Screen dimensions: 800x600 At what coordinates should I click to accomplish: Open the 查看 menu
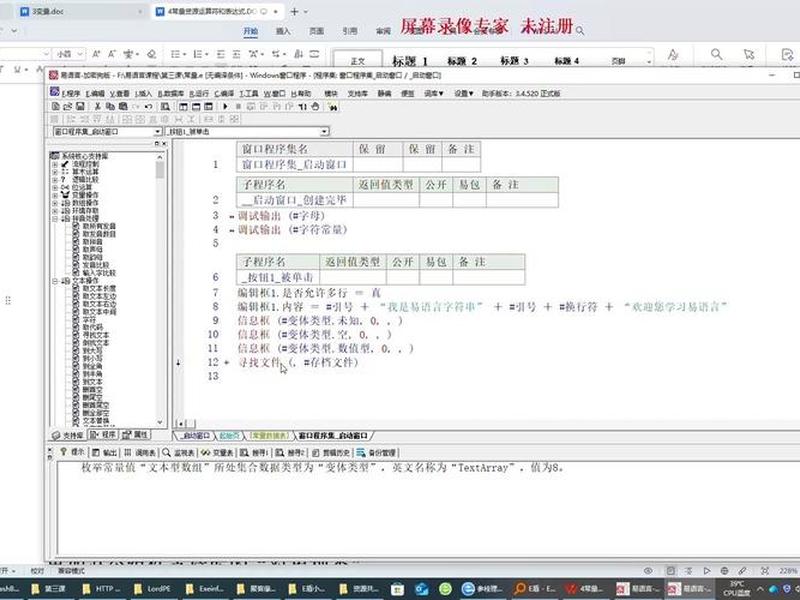click(x=119, y=93)
